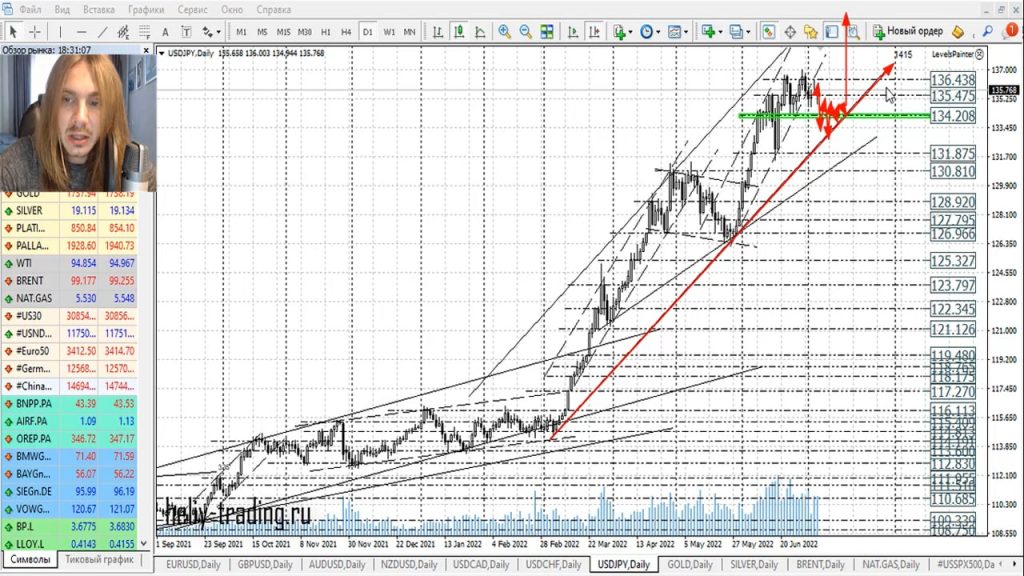
Task: Open the USDJPY chart title dropdown
Action: (163, 52)
